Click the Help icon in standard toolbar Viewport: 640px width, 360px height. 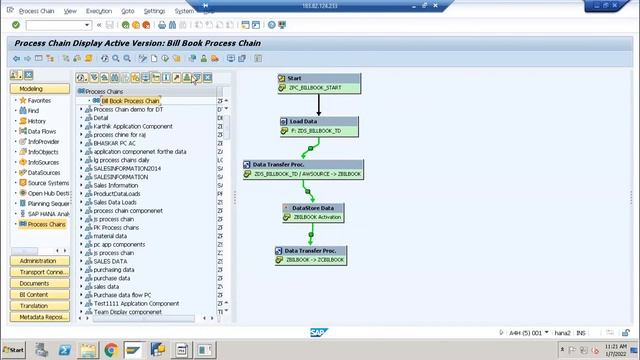[271, 25]
